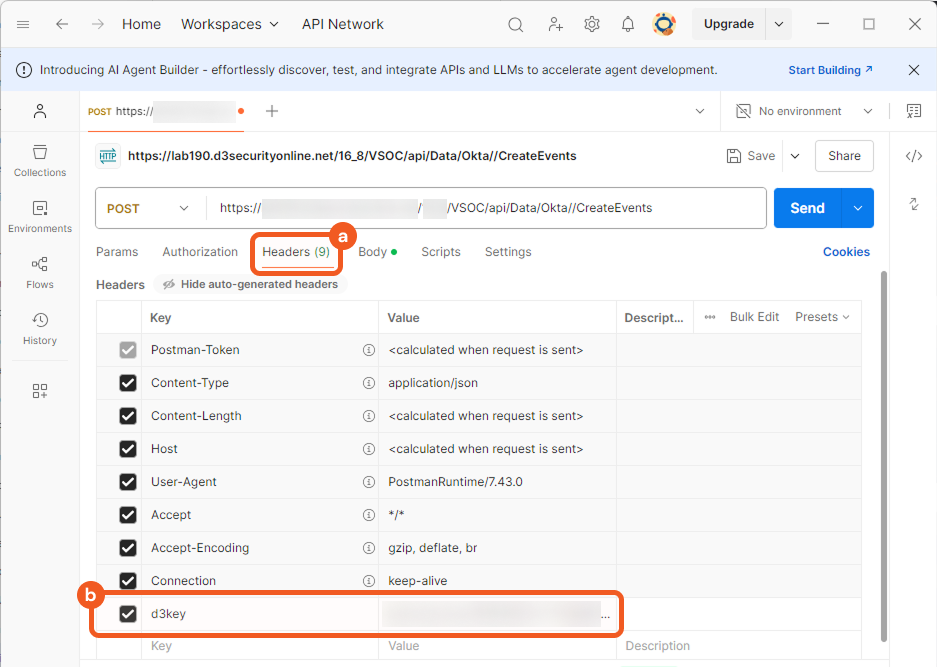Open the Presets dropdown
This screenshot has width=937, height=667.
pos(822,317)
